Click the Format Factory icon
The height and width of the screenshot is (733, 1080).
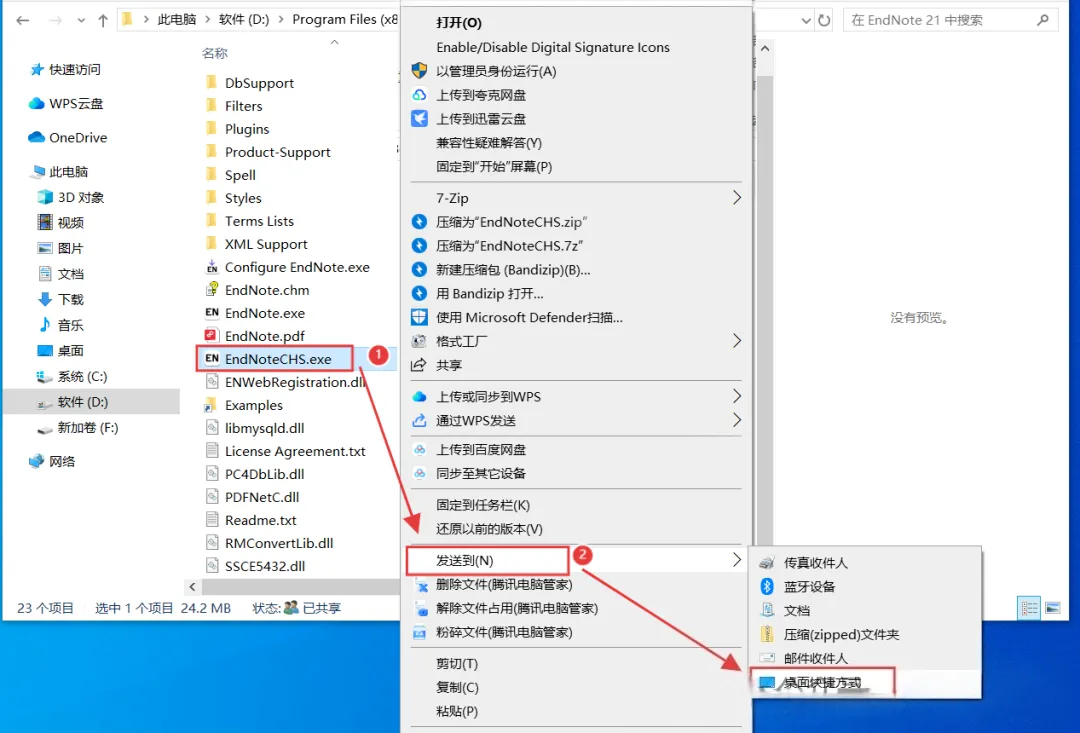click(419, 341)
